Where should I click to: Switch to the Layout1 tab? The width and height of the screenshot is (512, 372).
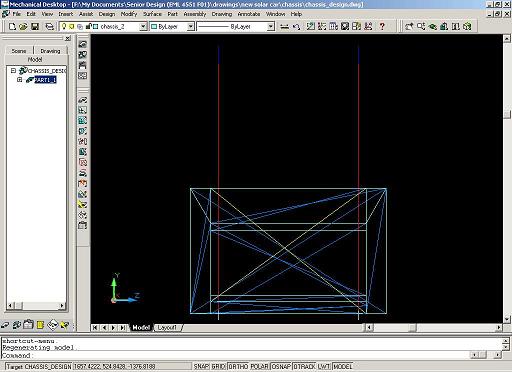[167, 328]
